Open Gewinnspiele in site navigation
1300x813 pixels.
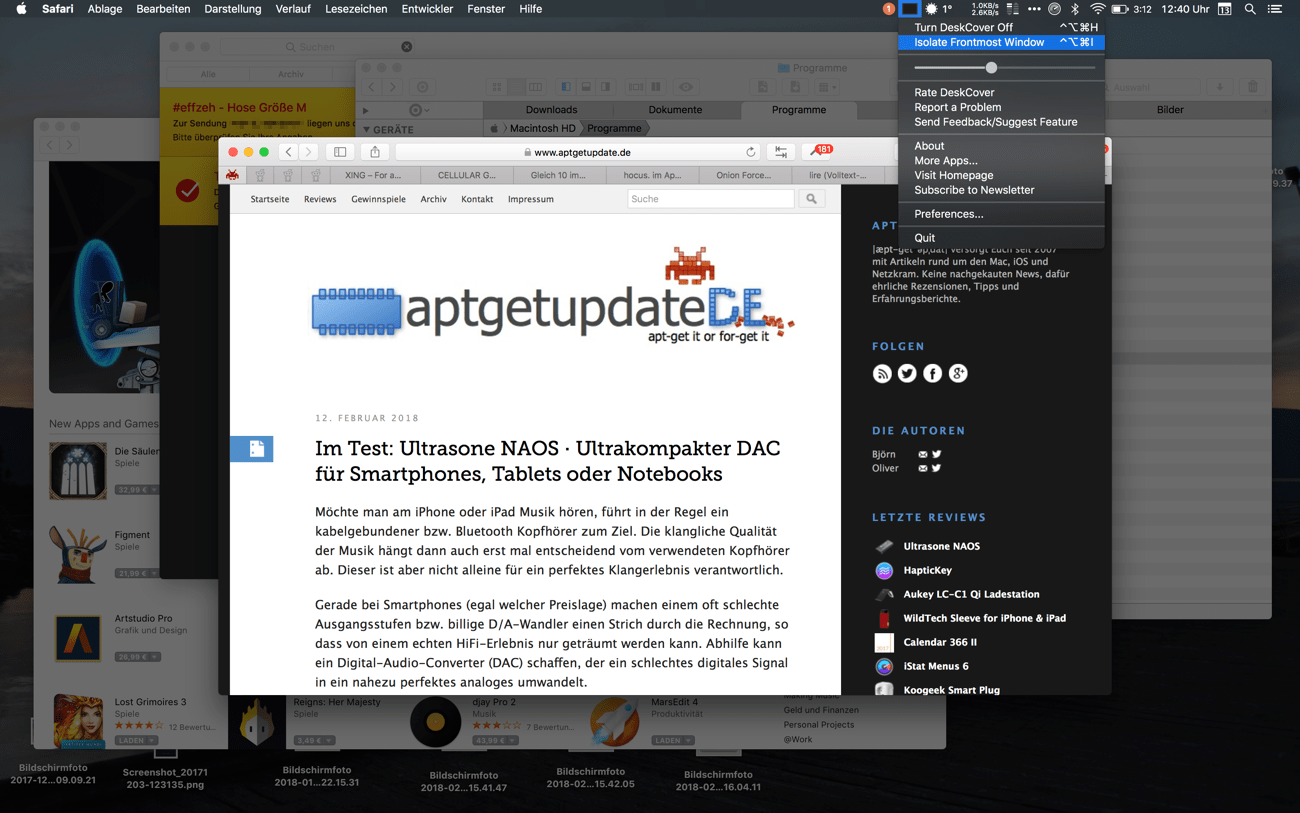pos(378,199)
